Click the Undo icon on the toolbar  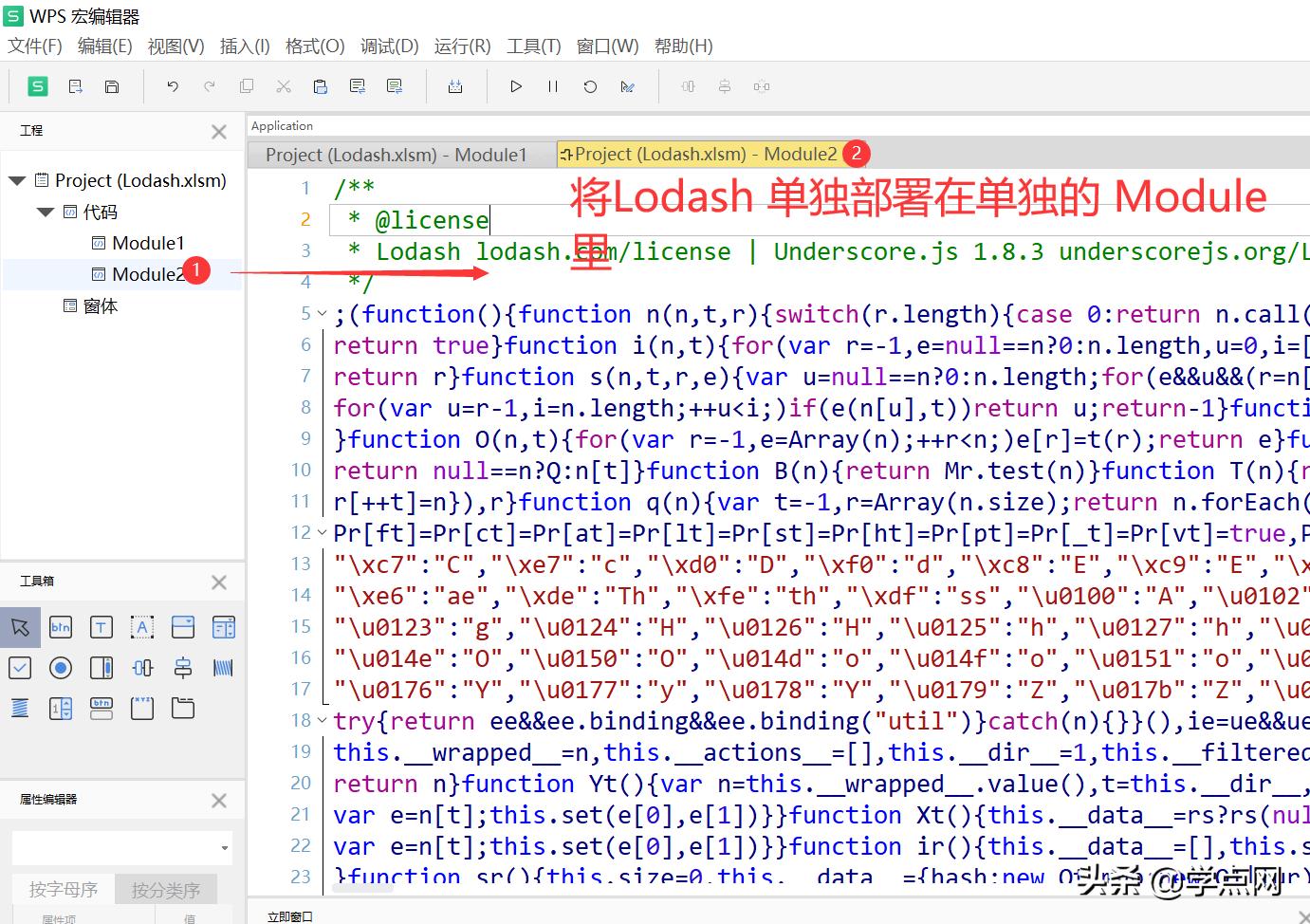point(171,85)
